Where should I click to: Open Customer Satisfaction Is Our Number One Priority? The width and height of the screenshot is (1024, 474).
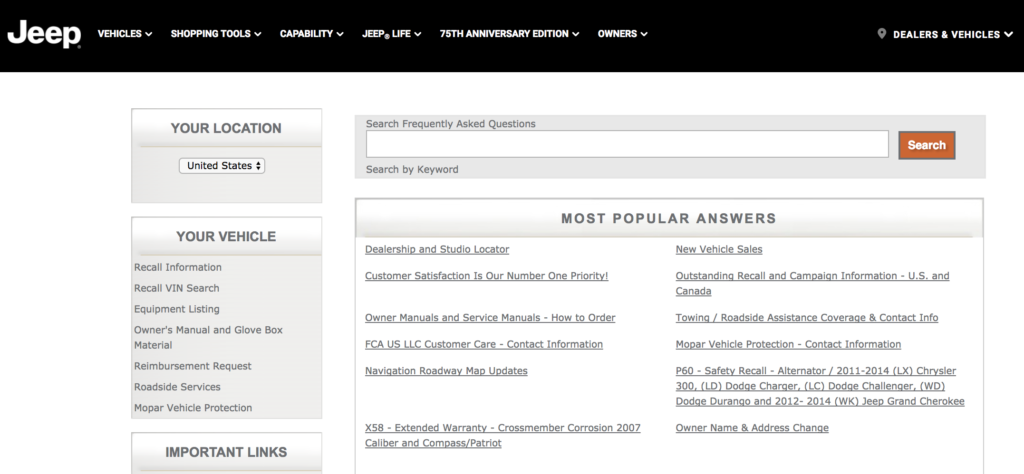coord(487,276)
